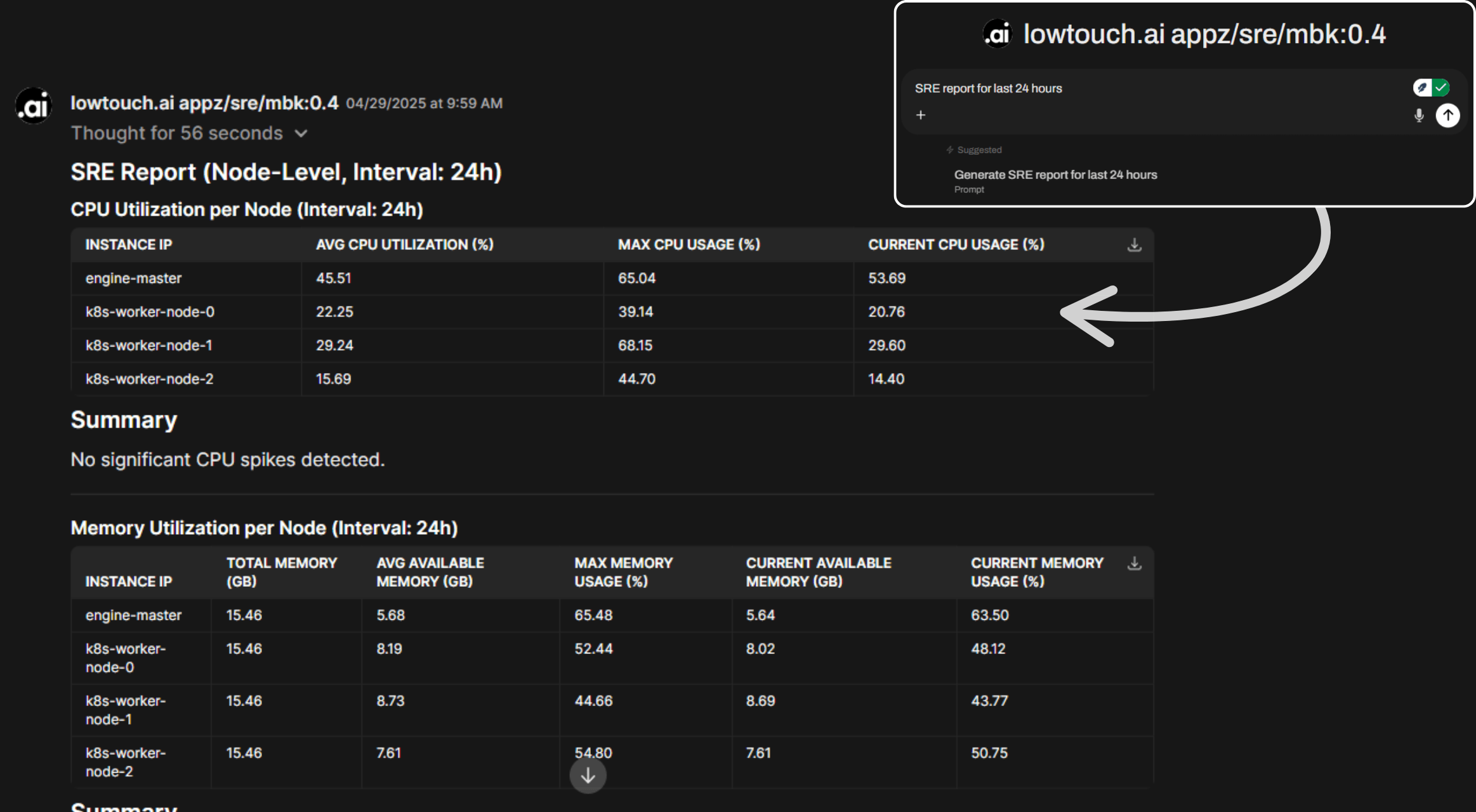The image size is (1476, 812).
Task: Click 'INSTANCE IP' header in CPU table
Action: click(129, 245)
